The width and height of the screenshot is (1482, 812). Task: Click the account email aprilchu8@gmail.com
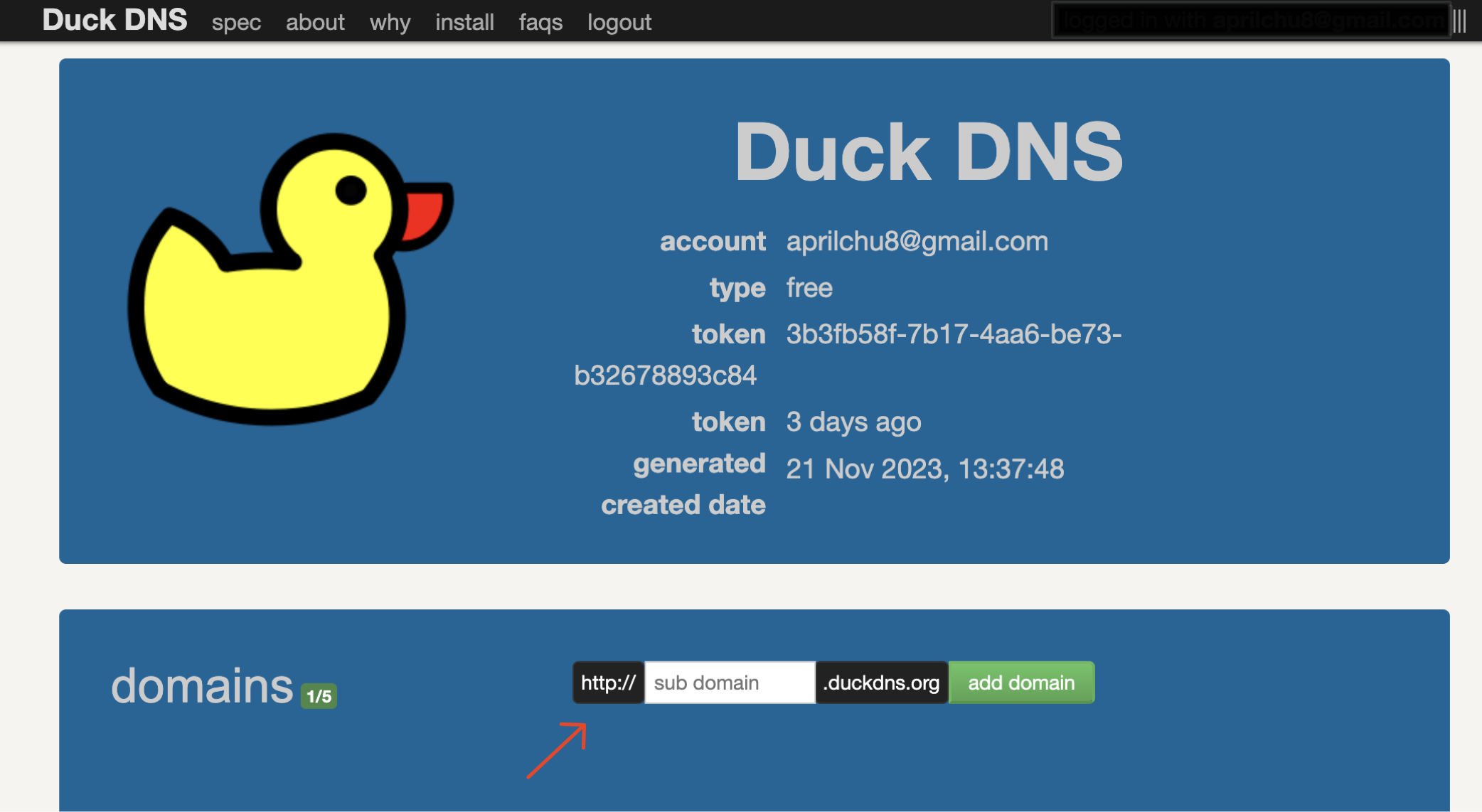click(917, 242)
